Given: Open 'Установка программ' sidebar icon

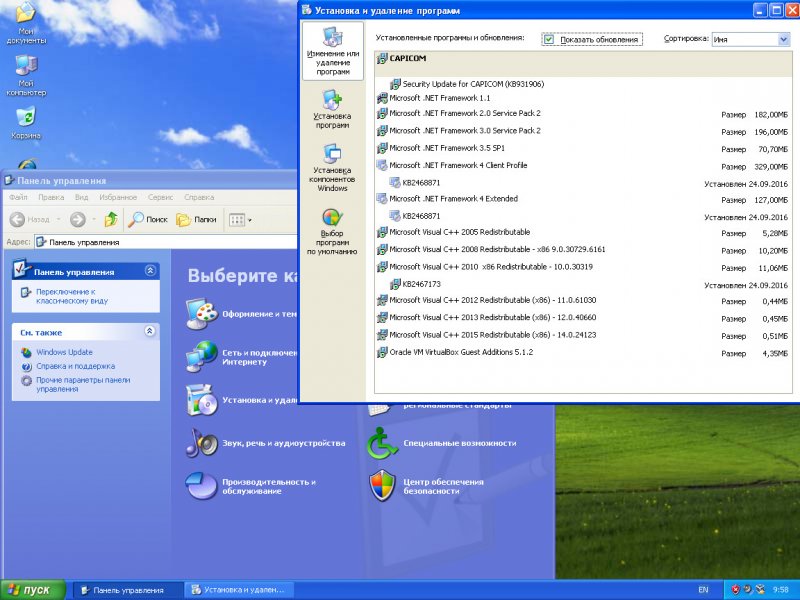Looking at the screenshot, I should (x=332, y=109).
